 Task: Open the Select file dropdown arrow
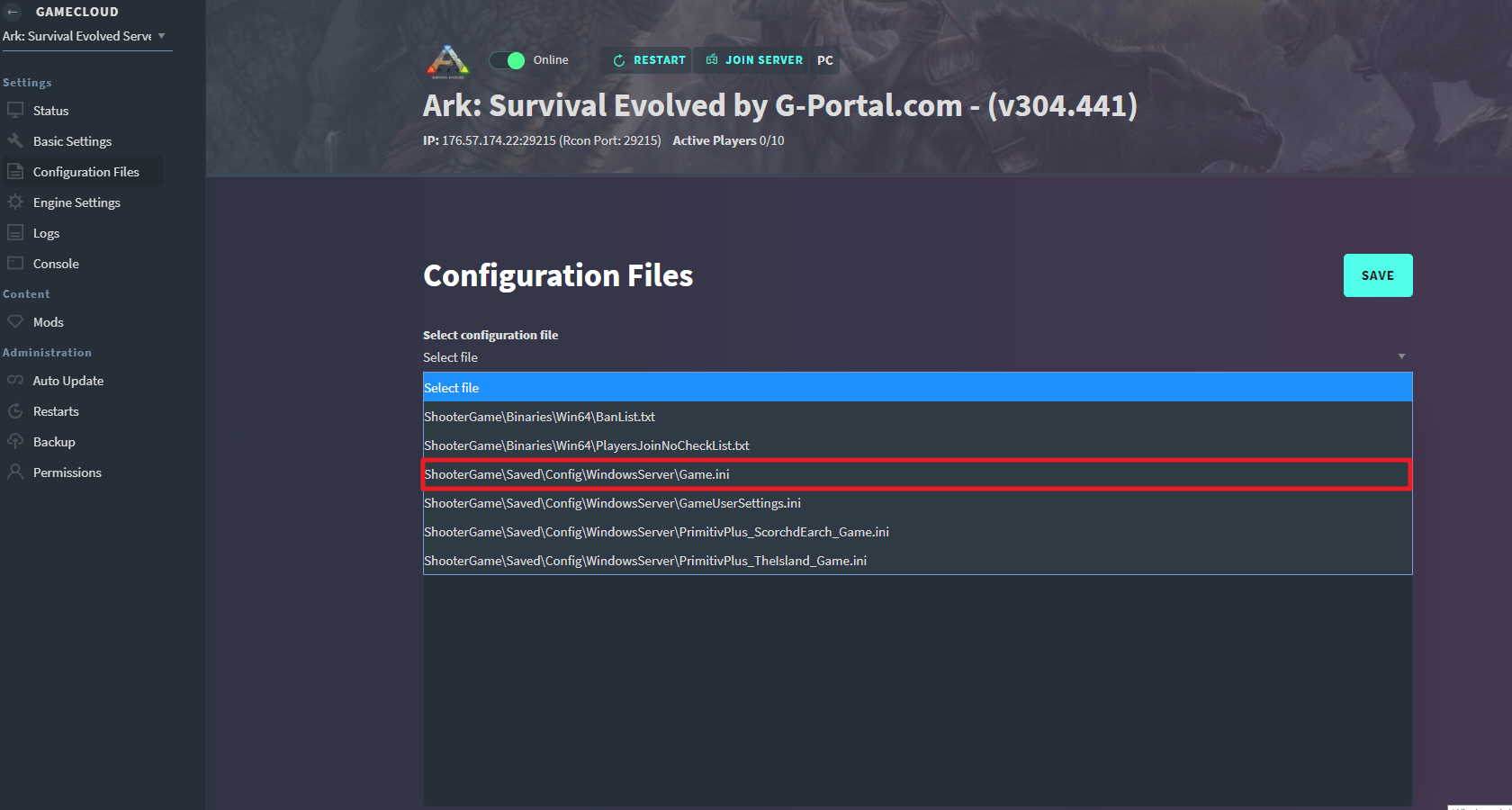pos(1401,356)
